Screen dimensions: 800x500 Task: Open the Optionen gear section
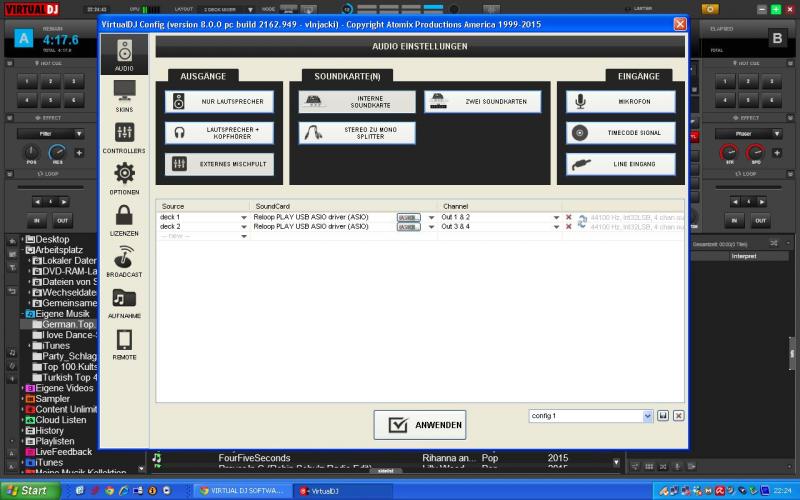coord(124,179)
